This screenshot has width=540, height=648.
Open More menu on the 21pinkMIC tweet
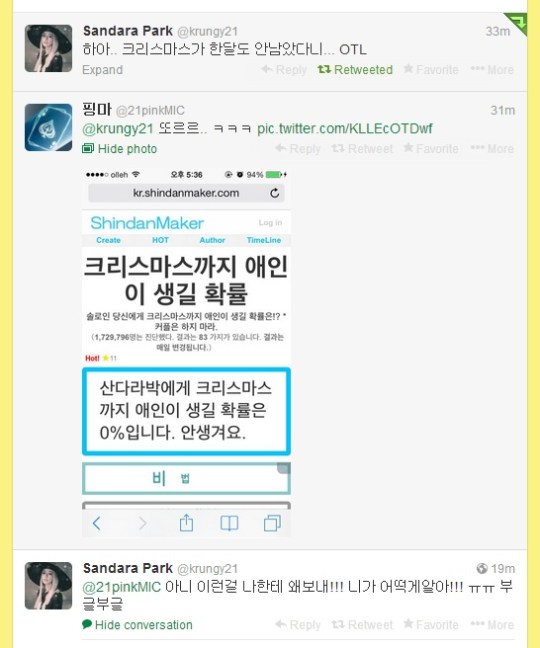[492, 149]
